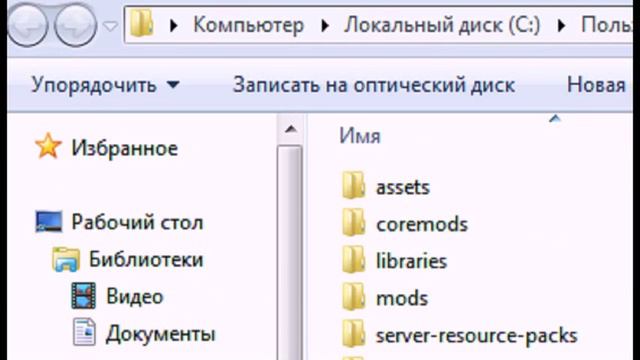Viewport: 640px width, 360px height.
Task: Select Избранное in navigation pane
Action: click(x=124, y=148)
